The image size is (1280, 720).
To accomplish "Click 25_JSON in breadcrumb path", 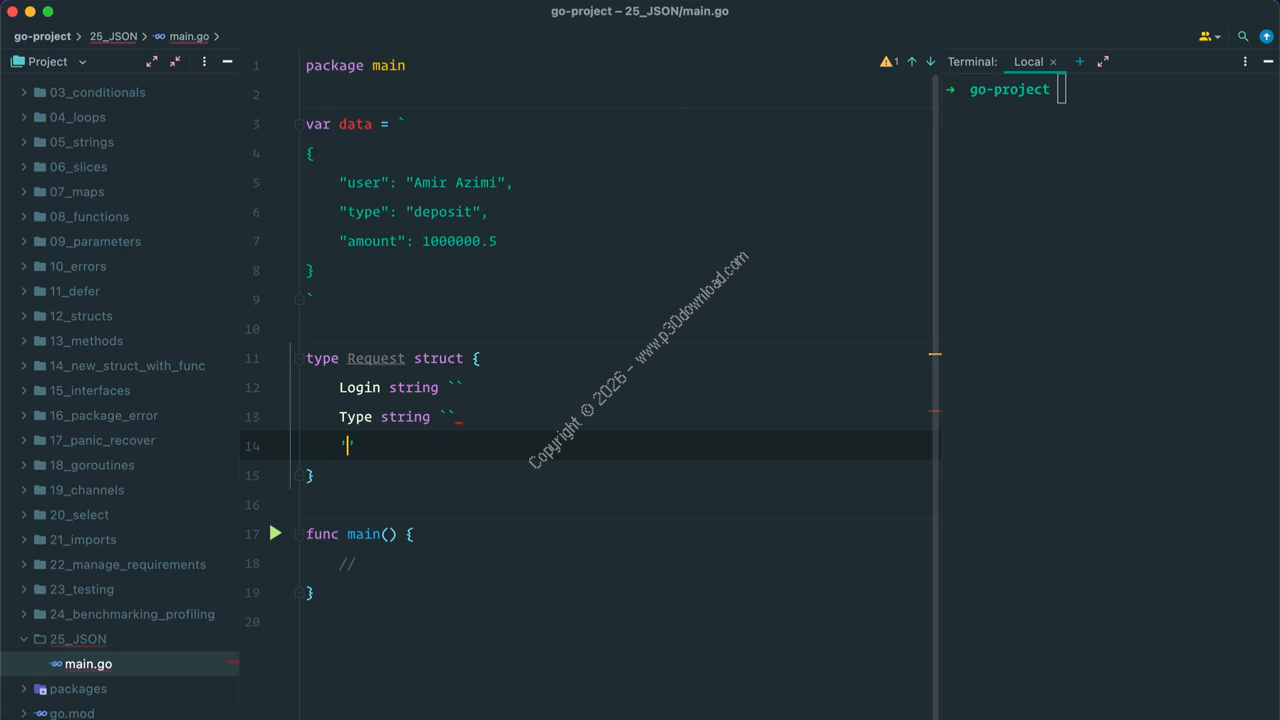I will [x=113, y=36].
